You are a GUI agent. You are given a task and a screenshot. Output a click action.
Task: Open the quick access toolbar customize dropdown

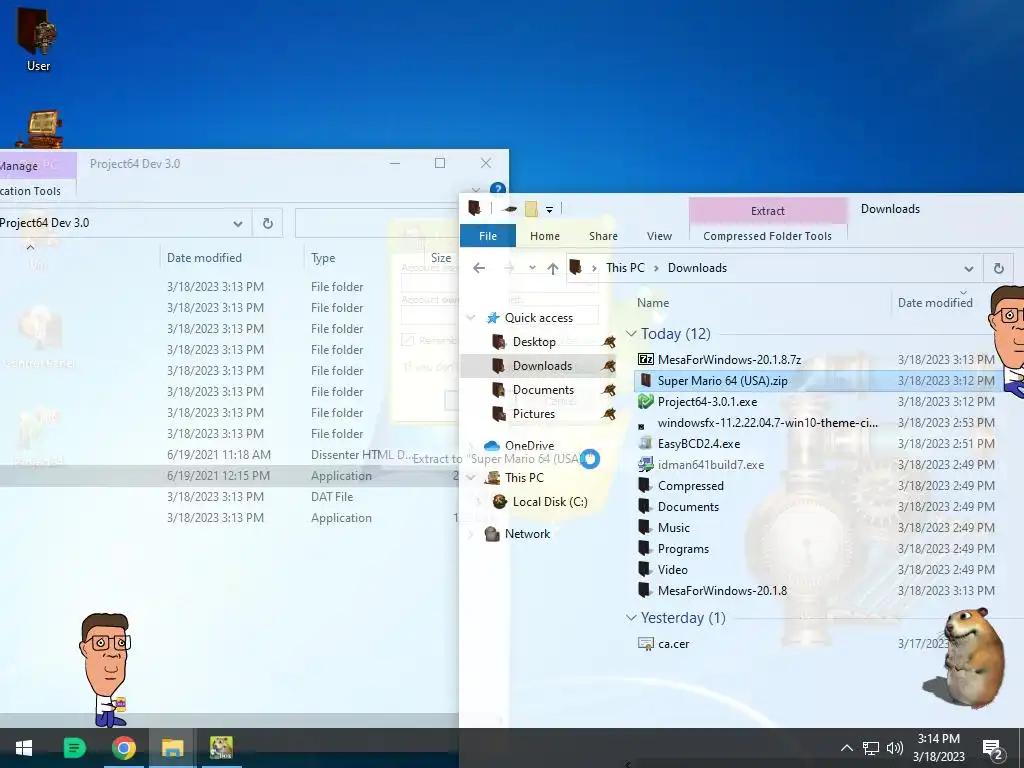pos(549,210)
